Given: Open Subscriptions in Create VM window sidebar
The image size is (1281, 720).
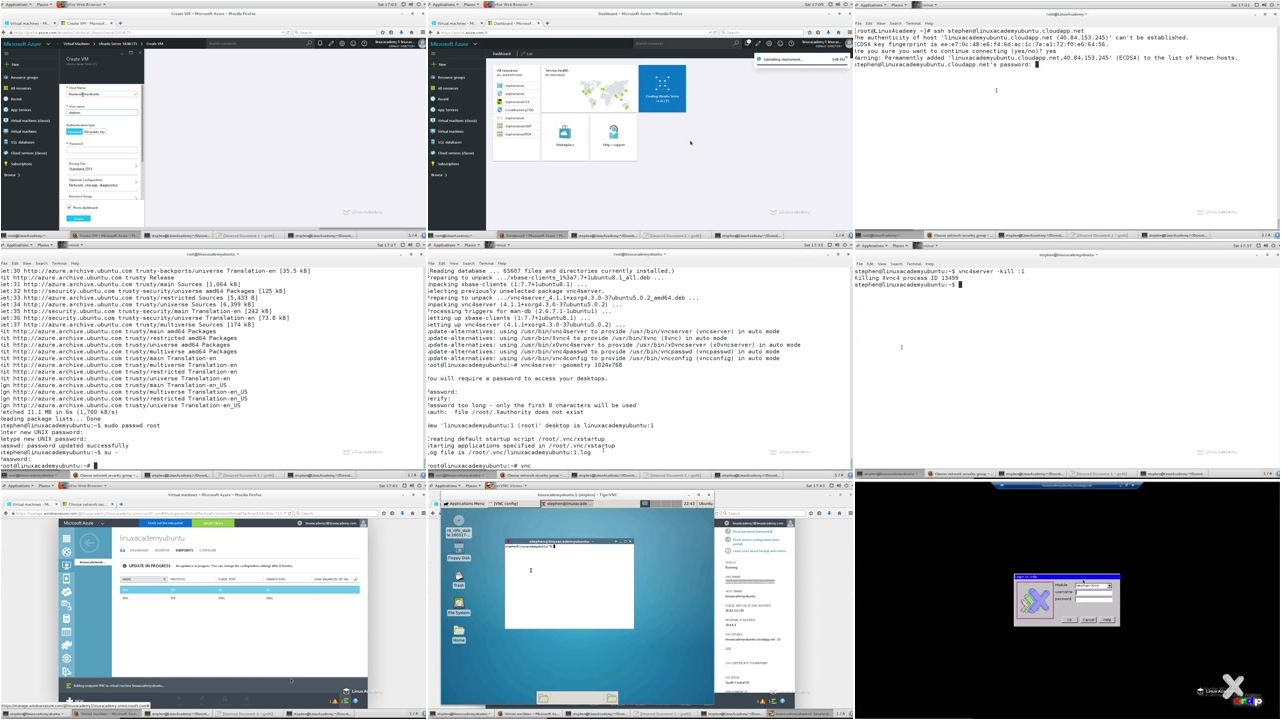Looking at the screenshot, I should [18, 164].
